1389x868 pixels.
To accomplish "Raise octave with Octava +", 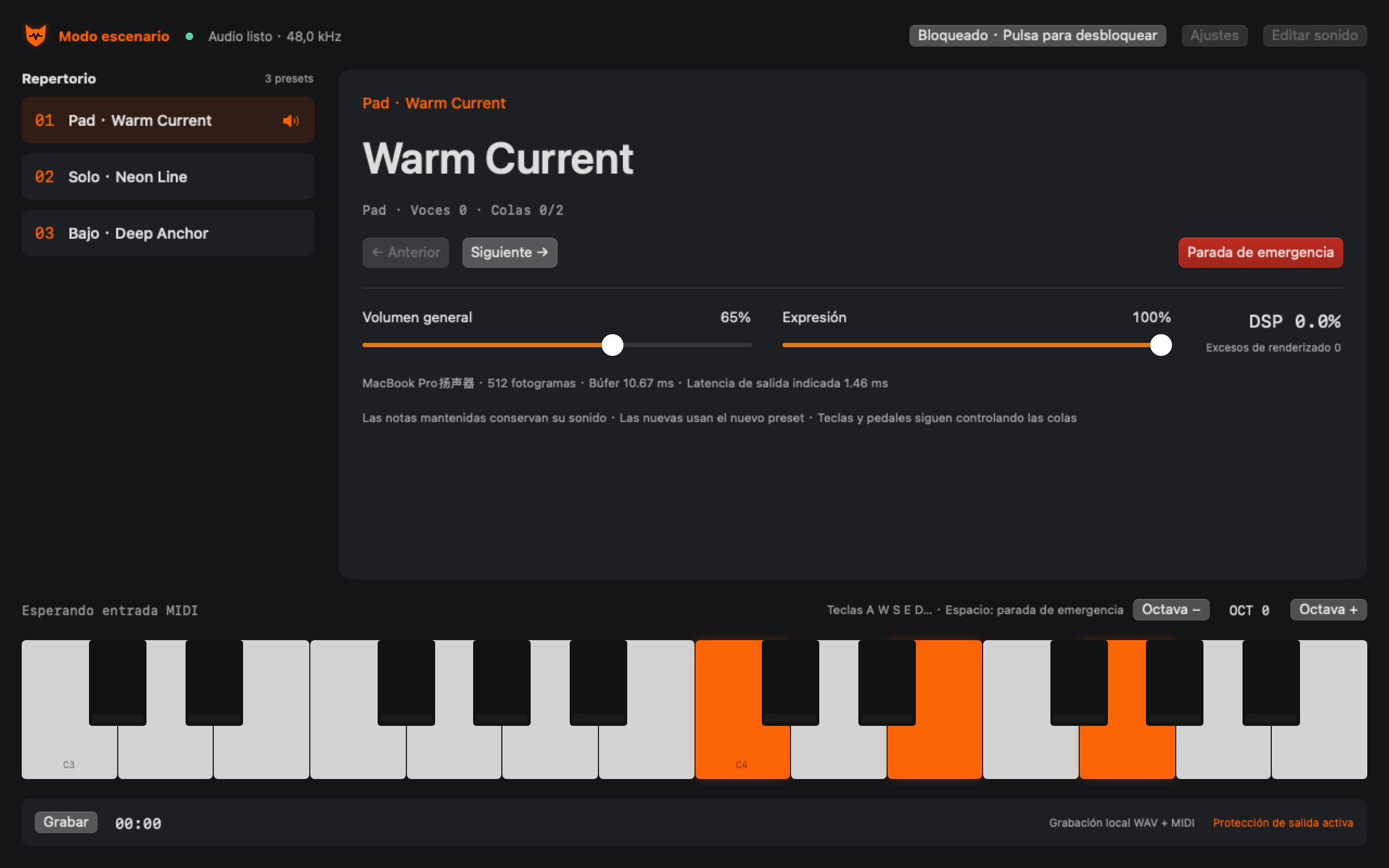I will [1328, 610].
